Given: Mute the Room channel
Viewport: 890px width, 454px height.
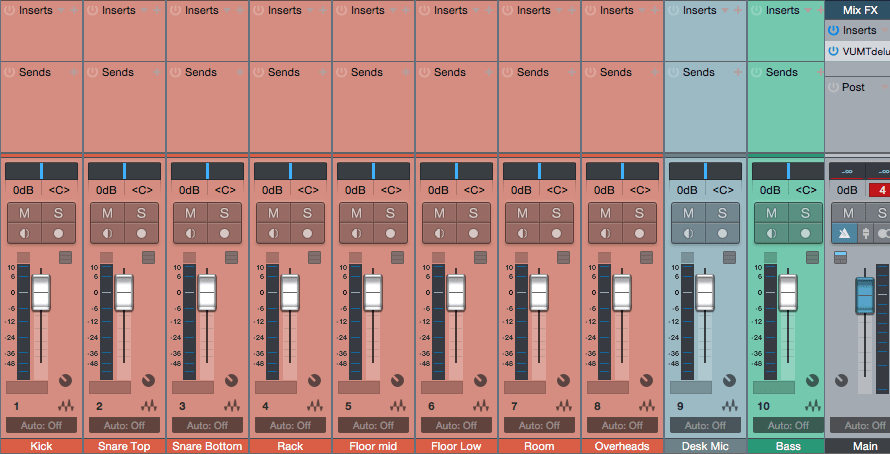Looking at the screenshot, I should 522,213.
